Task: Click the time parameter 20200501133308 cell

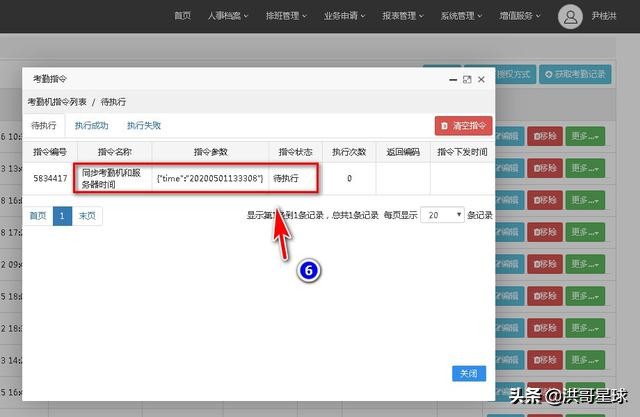Action: click(x=210, y=178)
